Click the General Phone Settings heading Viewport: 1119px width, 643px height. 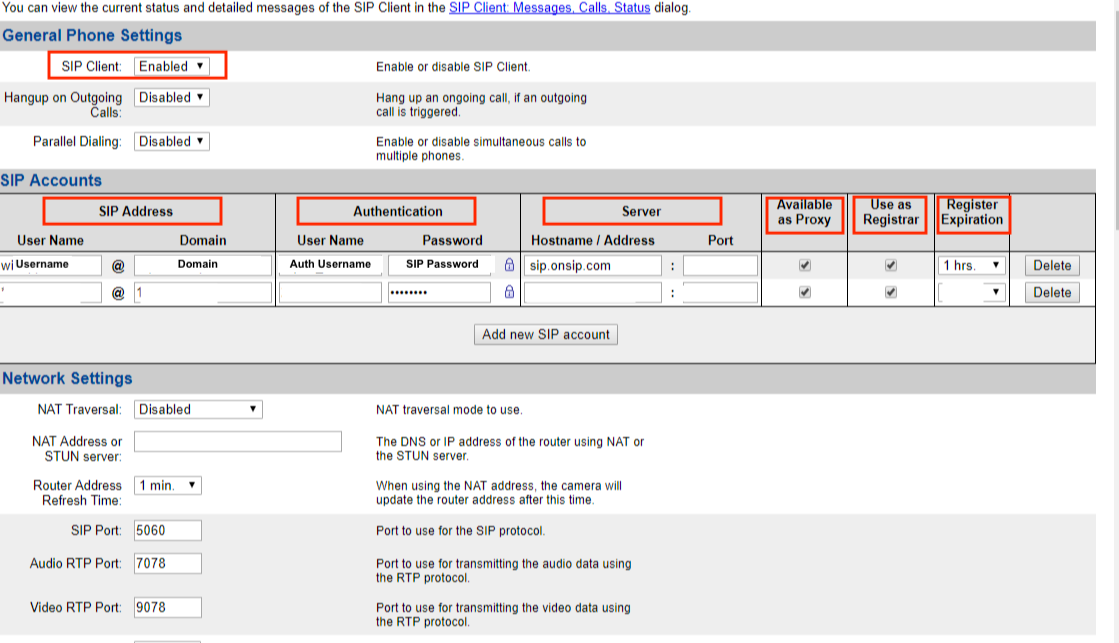(x=92, y=36)
